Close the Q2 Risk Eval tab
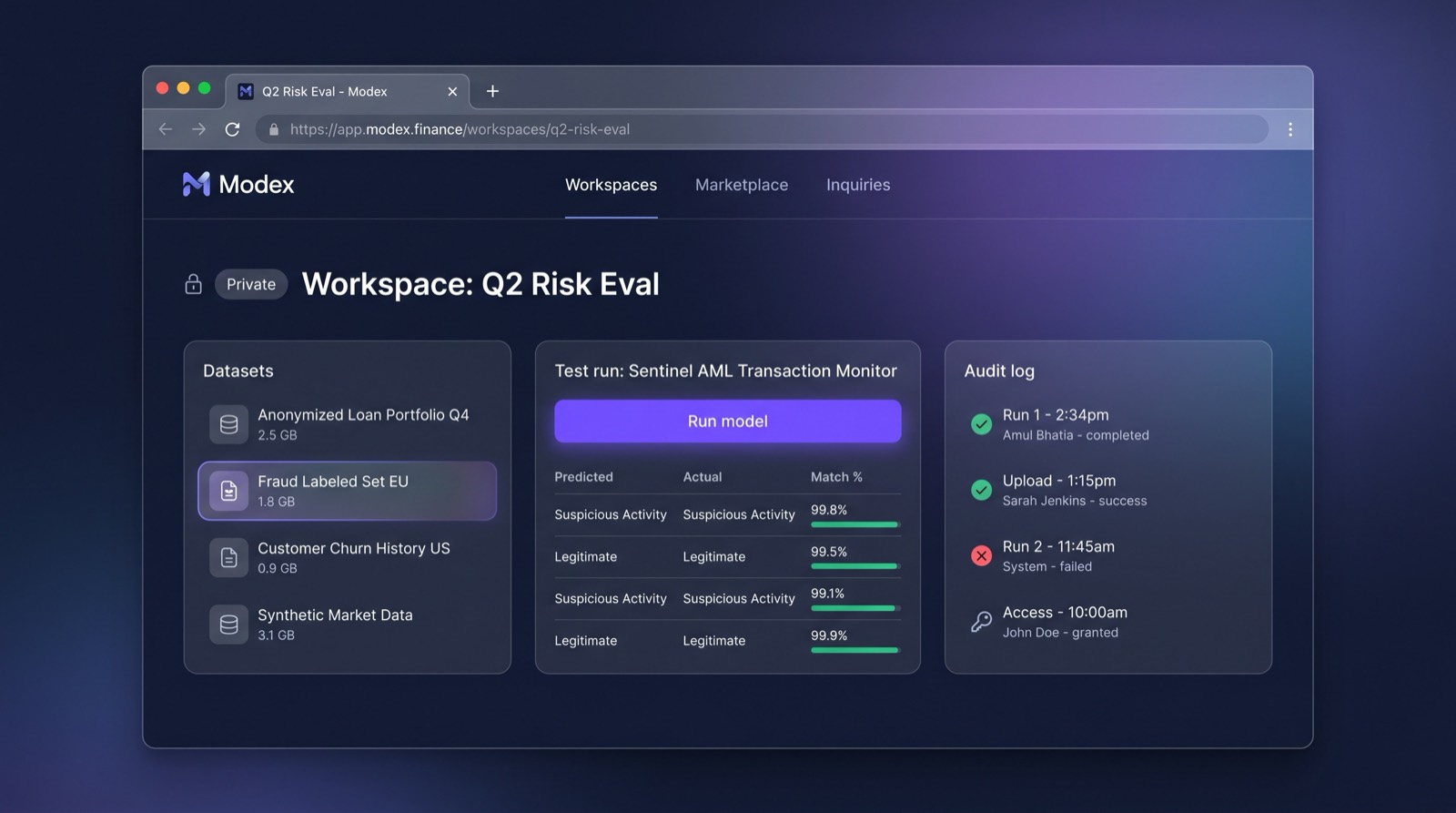 (x=452, y=91)
